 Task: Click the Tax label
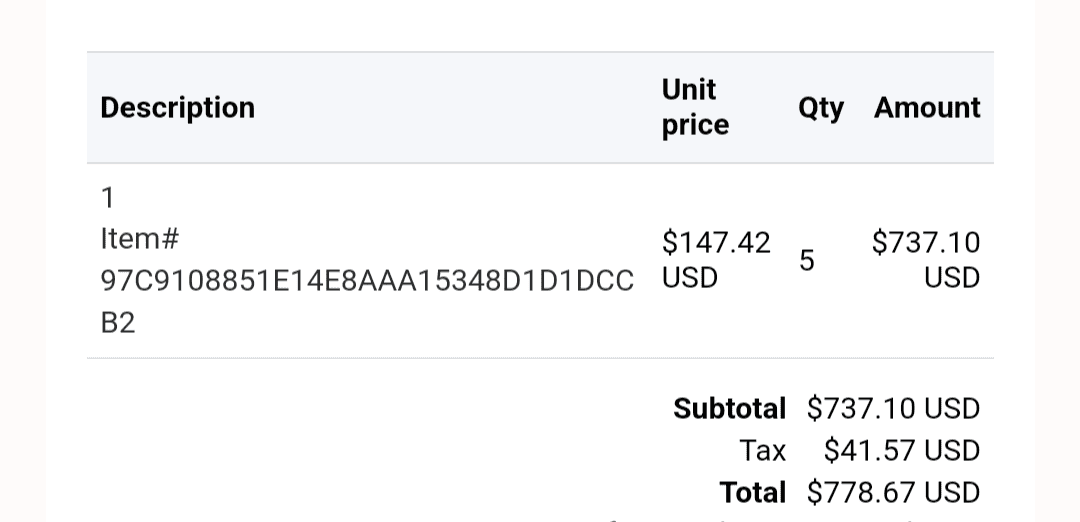[x=762, y=450]
